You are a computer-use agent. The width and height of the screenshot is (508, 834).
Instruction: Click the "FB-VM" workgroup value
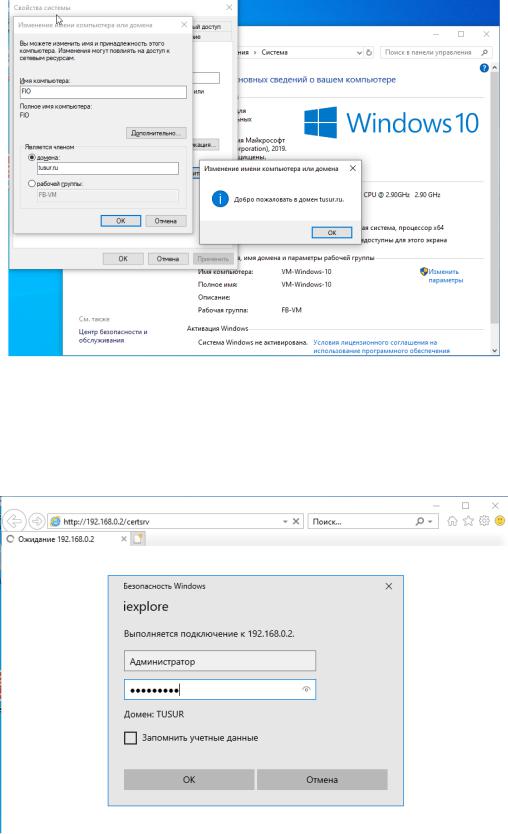pyautogui.click(x=292, y=310)
